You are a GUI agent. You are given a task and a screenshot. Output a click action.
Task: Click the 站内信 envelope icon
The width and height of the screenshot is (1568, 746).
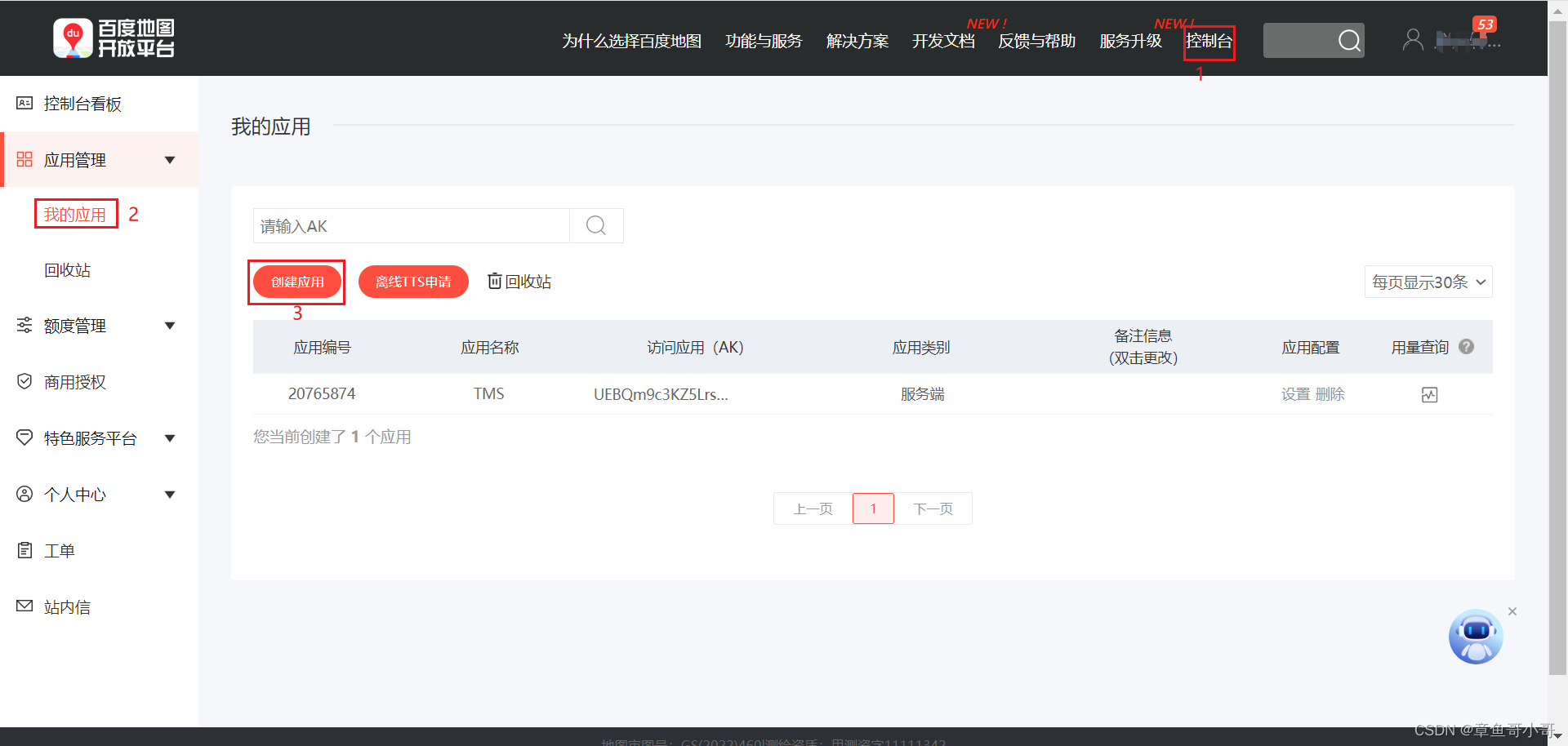pyautogui.click(x=24, y=606)
